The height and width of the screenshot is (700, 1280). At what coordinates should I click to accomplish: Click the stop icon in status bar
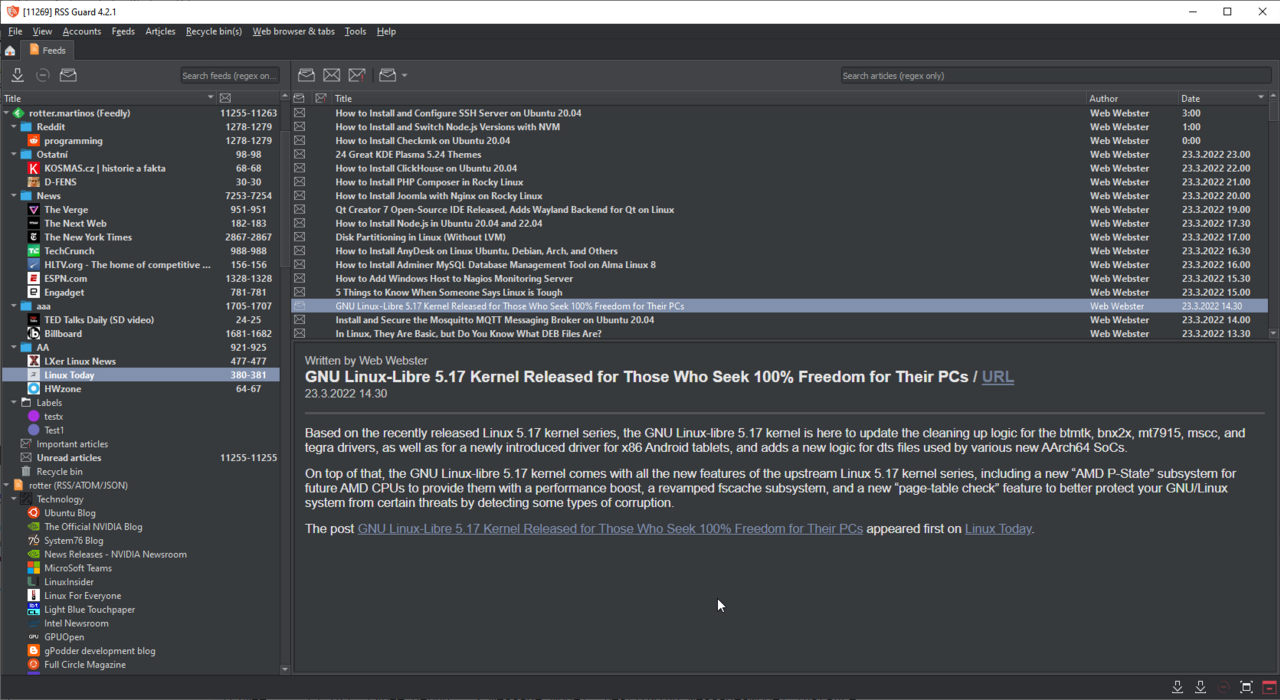pos(1223,687)
